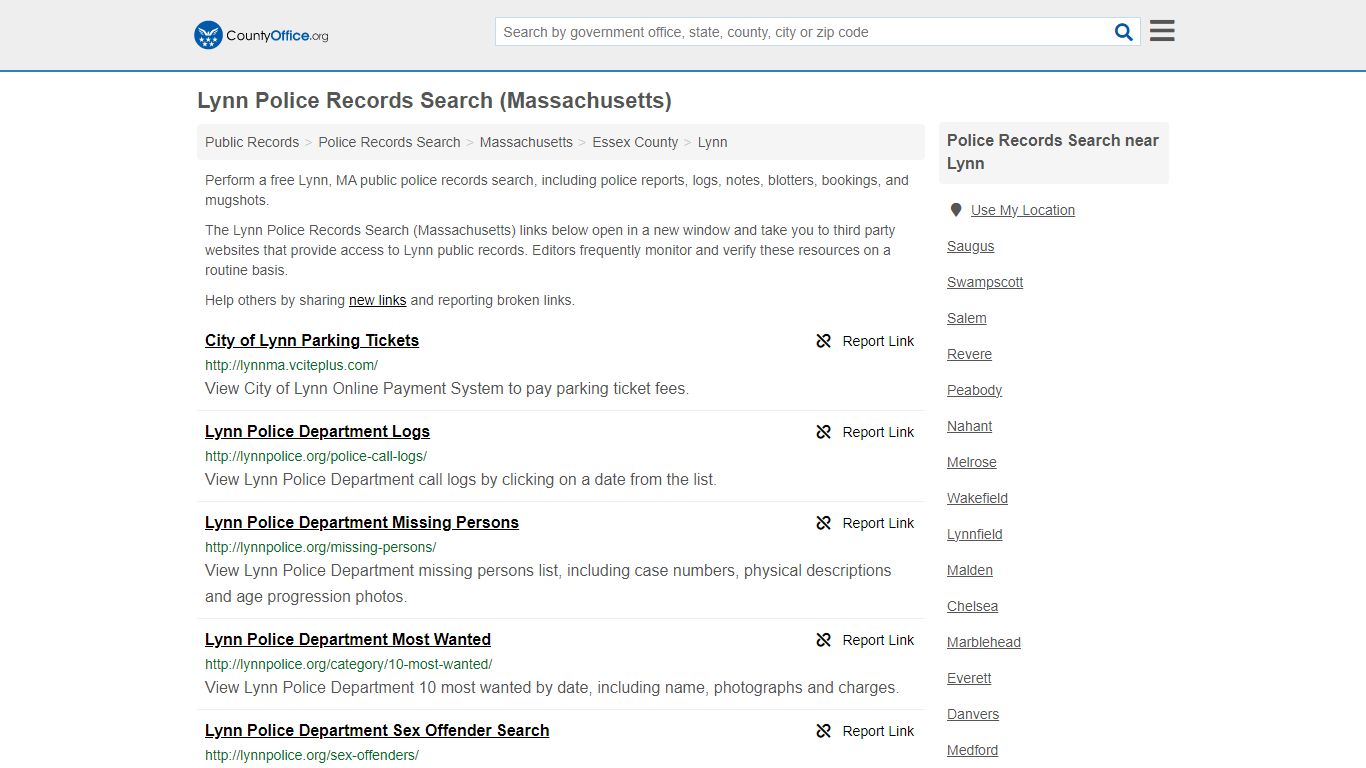The height and width of the screenshot is (768, 1366).
Task: Select Massachusetts breadcrumb
Action: click(x=526, y=142)
